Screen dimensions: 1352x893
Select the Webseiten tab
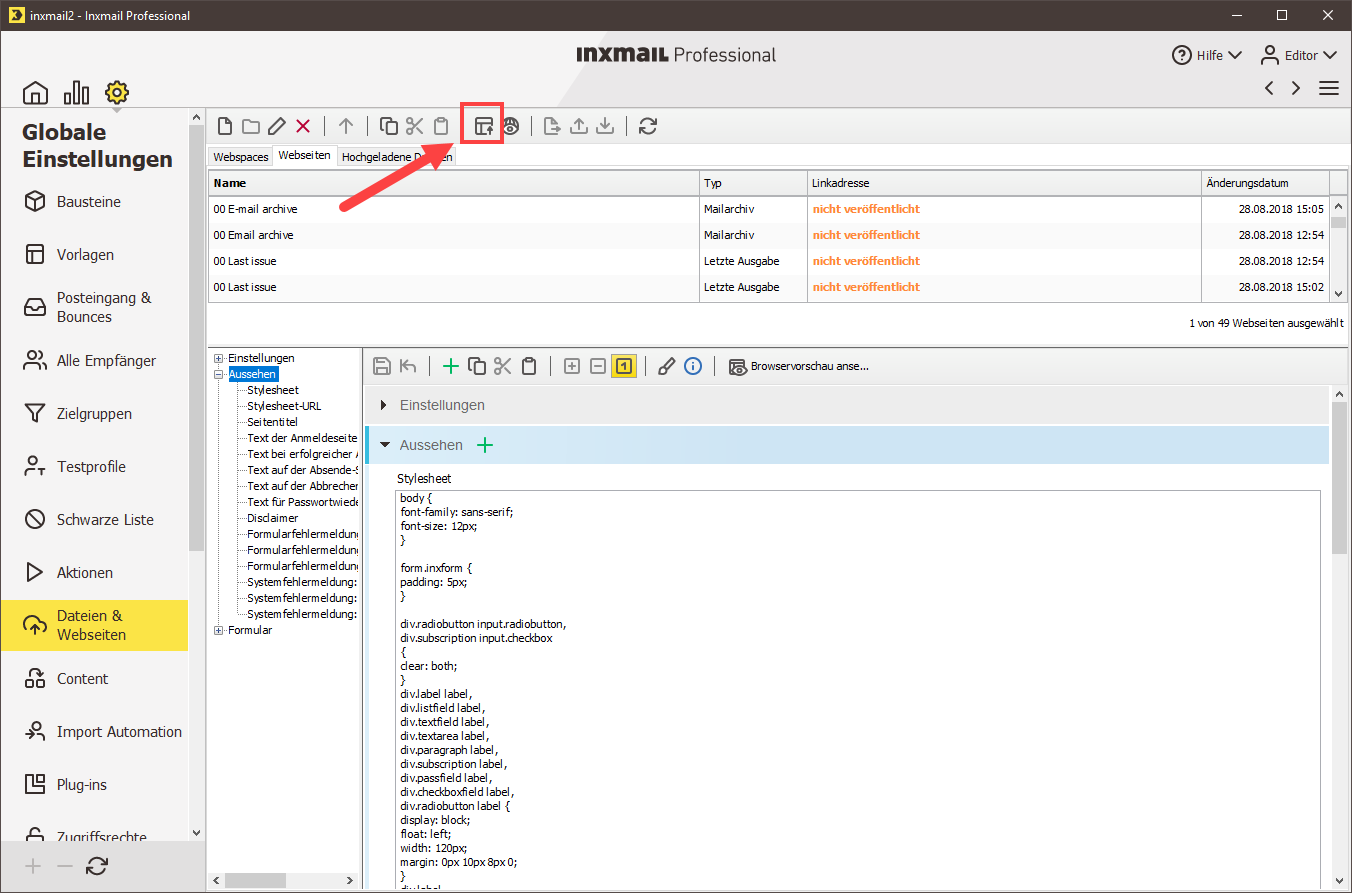304,155
